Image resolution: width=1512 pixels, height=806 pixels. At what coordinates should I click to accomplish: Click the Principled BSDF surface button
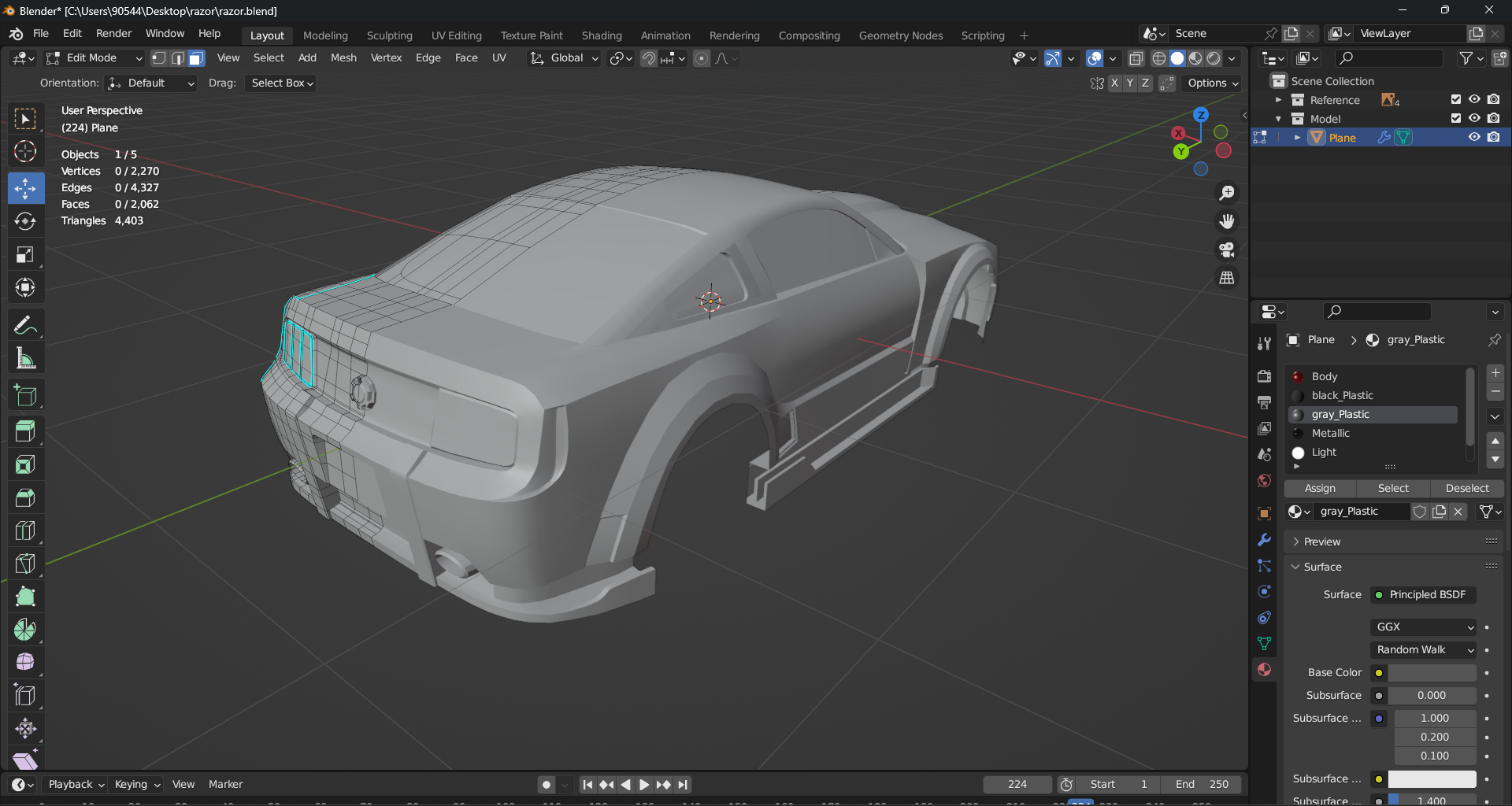(1423, 595)
